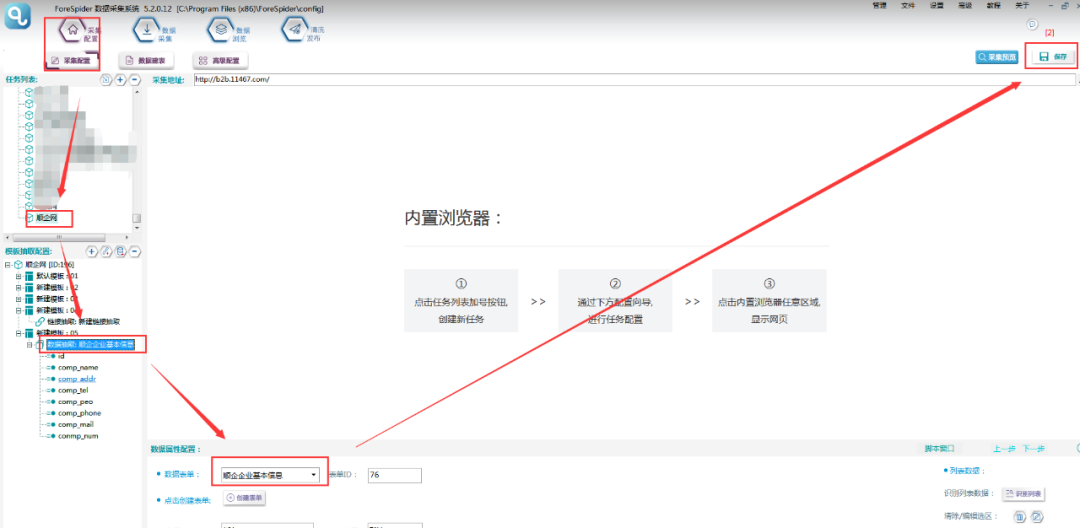Open the 高级配置 tab
Image resolution: width=1080 pixels, height=528 pixels.
(x=220, y=61)
